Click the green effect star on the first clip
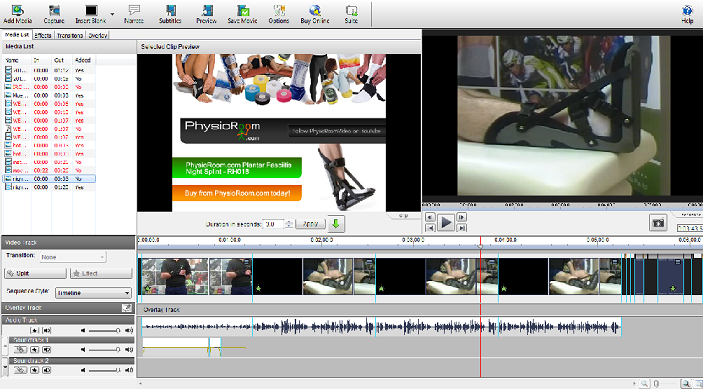 [147, 289]
